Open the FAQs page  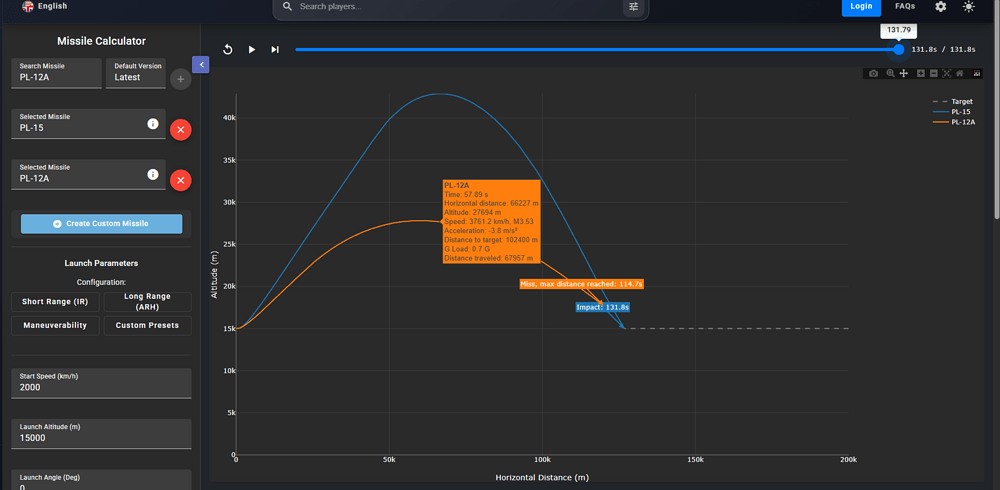coord(905,6)
